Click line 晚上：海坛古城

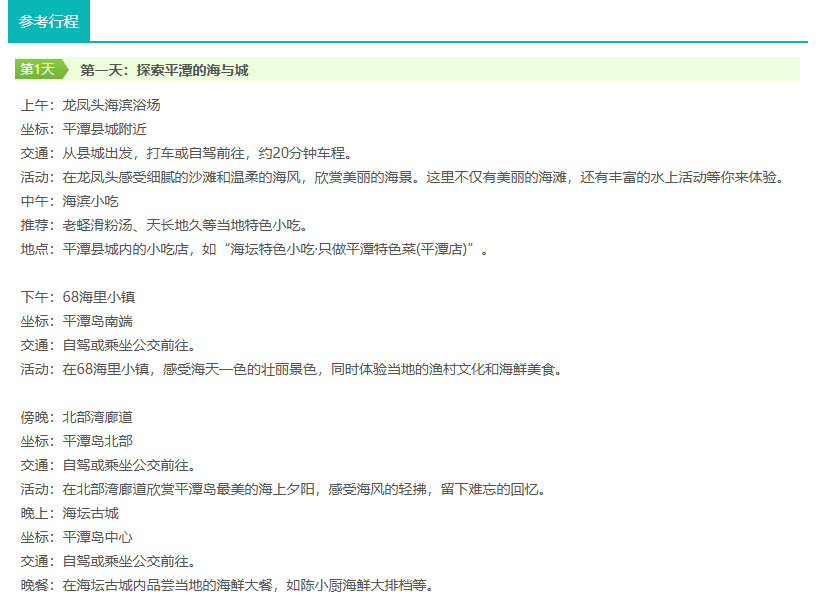pyautogui.click(x=69, y=513)
